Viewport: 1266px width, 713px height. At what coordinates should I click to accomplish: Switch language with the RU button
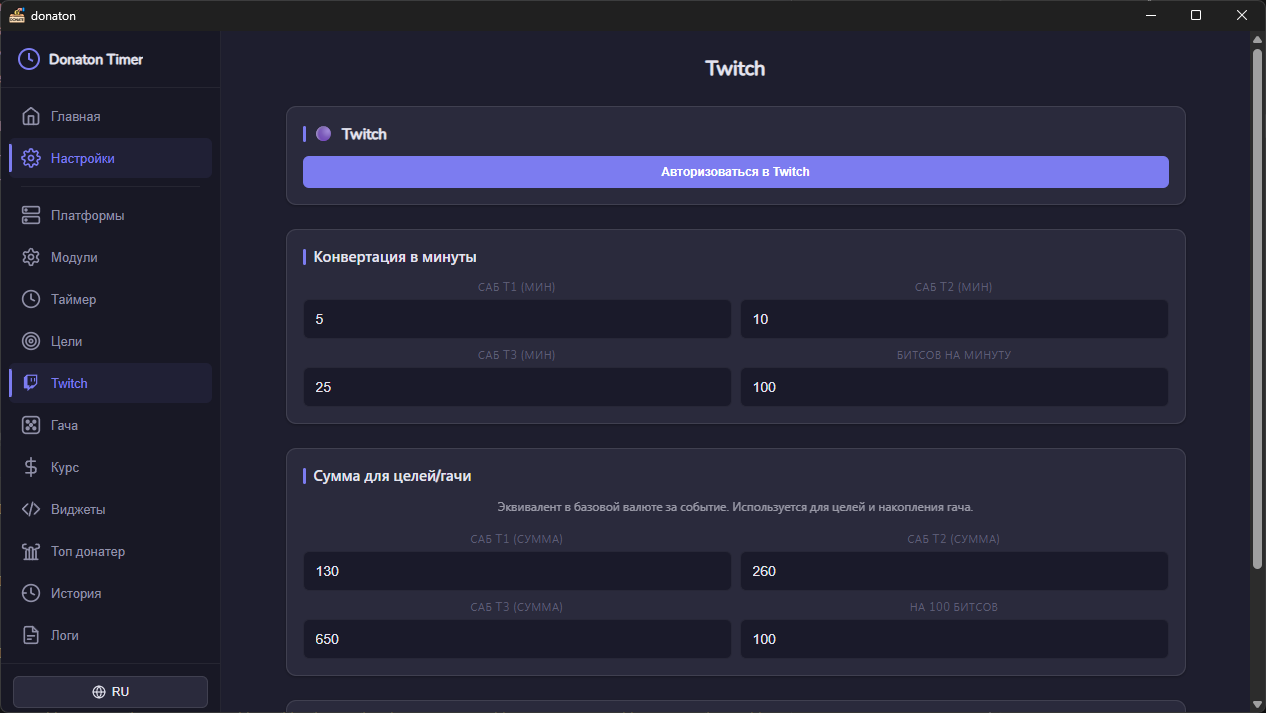click(110, 692)
